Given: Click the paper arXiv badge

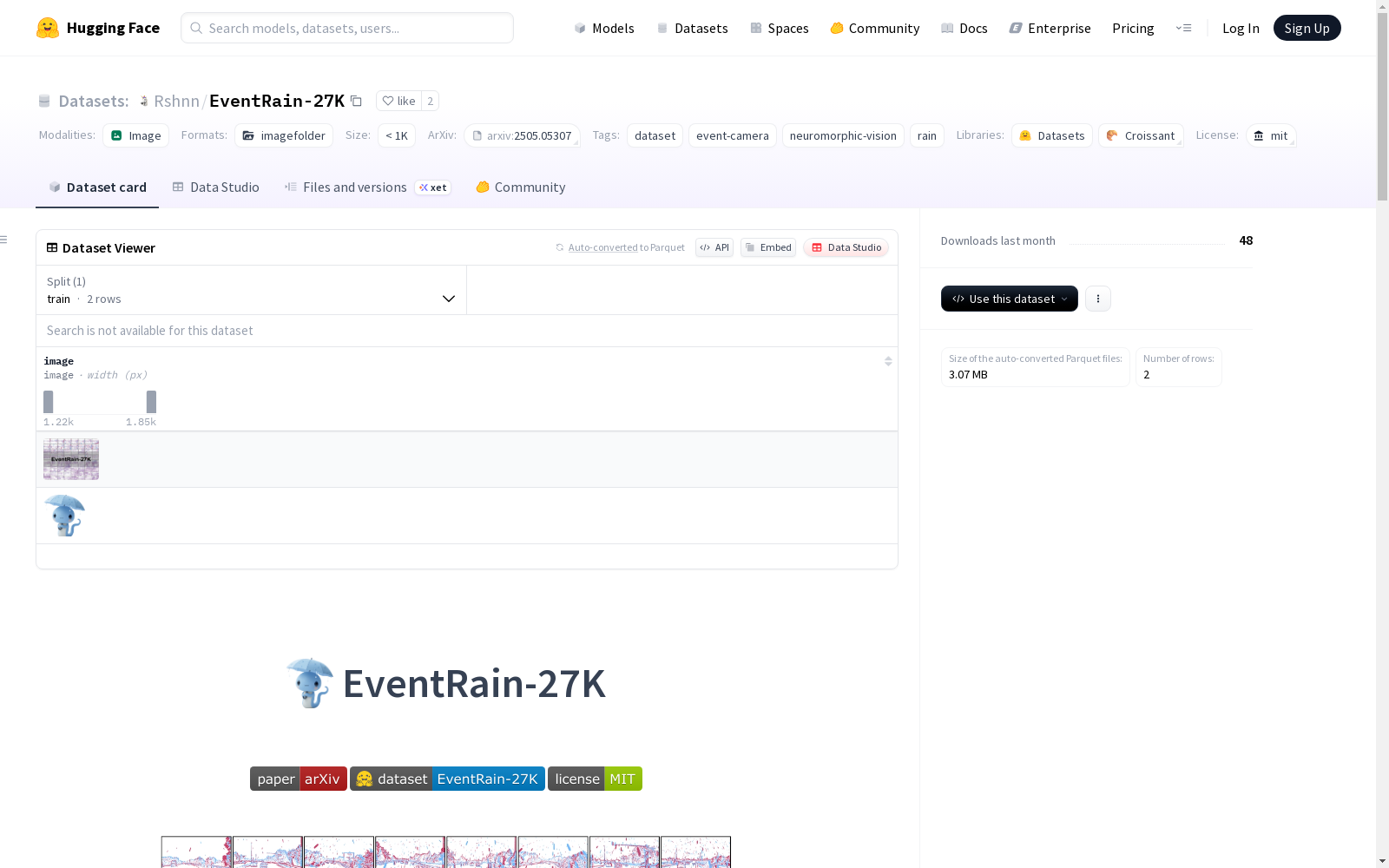Looking at the screenshot, I should click(299, 779).
